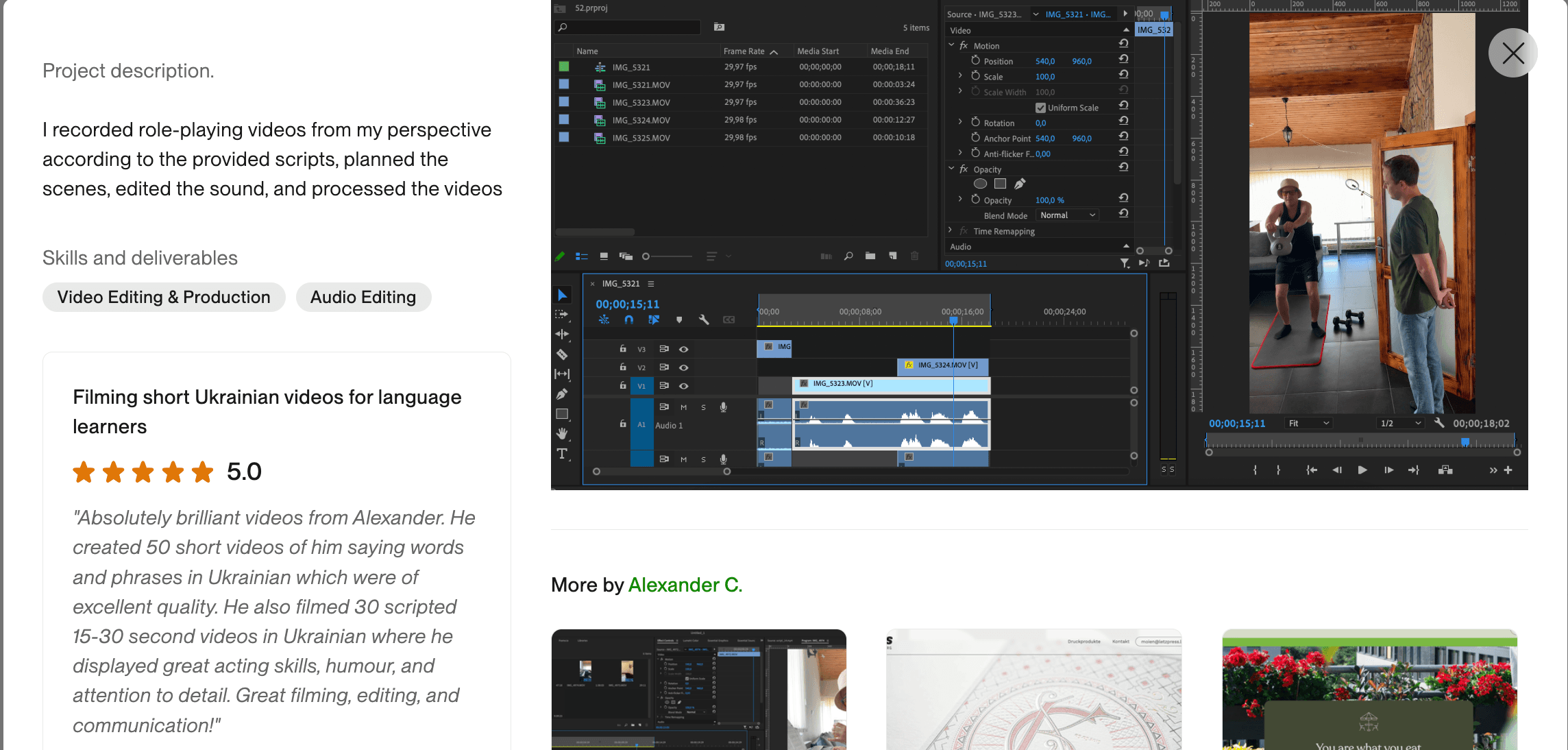This screenshot has width=1568, height=750.
Task: Open the 1/2 playback resolution dropdown
Action: [x=1401, y=423]
